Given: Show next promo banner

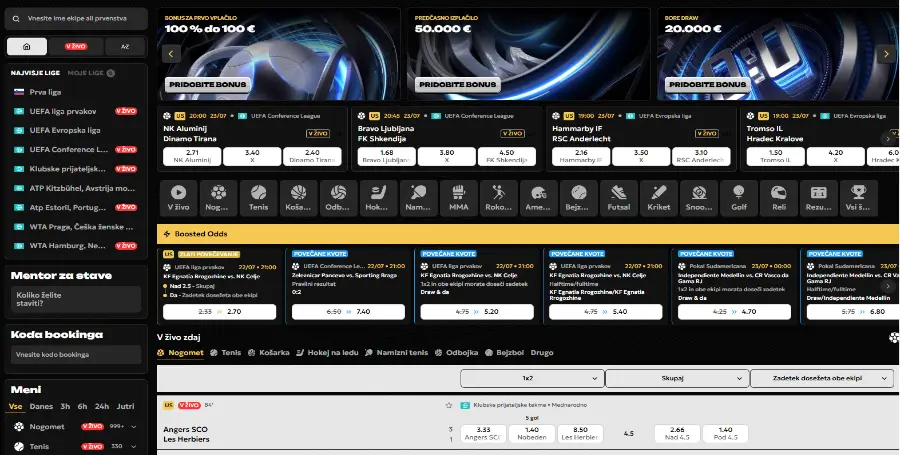Looking at the screenshot, I should [886, 54].
